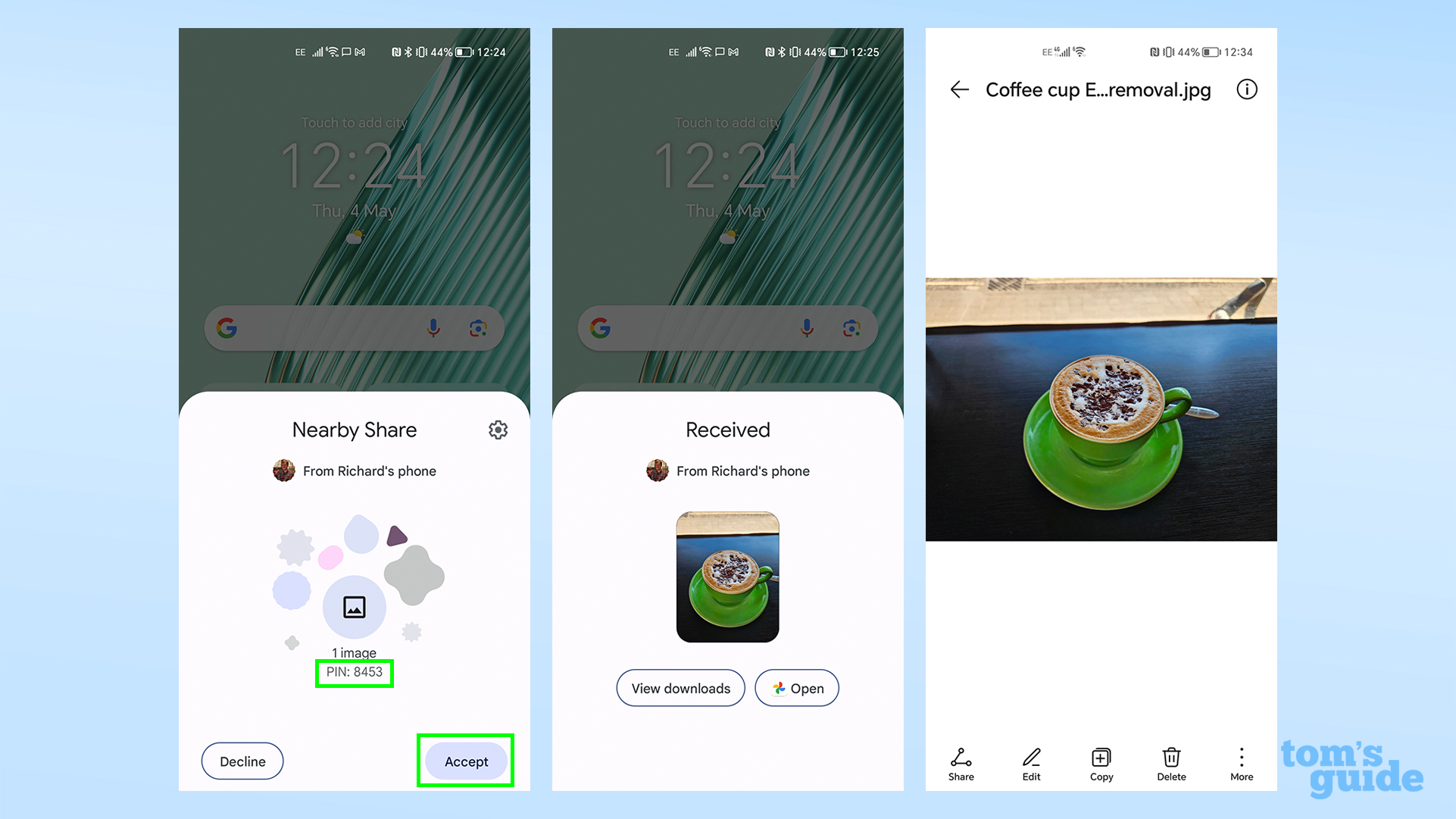Click the PIN display area showing 8453
1456x819 pixels.
coord(353,672)
